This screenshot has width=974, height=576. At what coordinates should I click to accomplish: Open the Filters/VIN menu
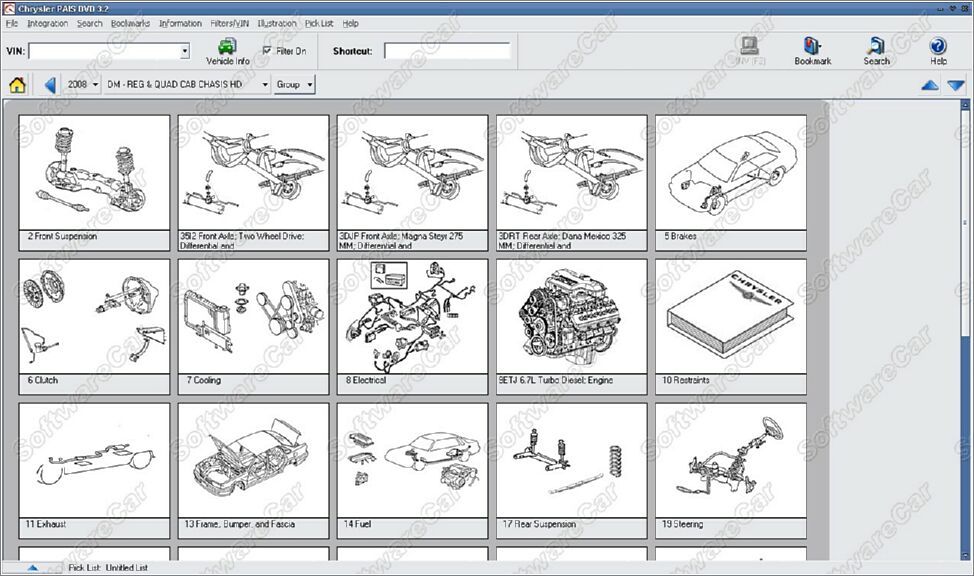(x=230, y=23)
